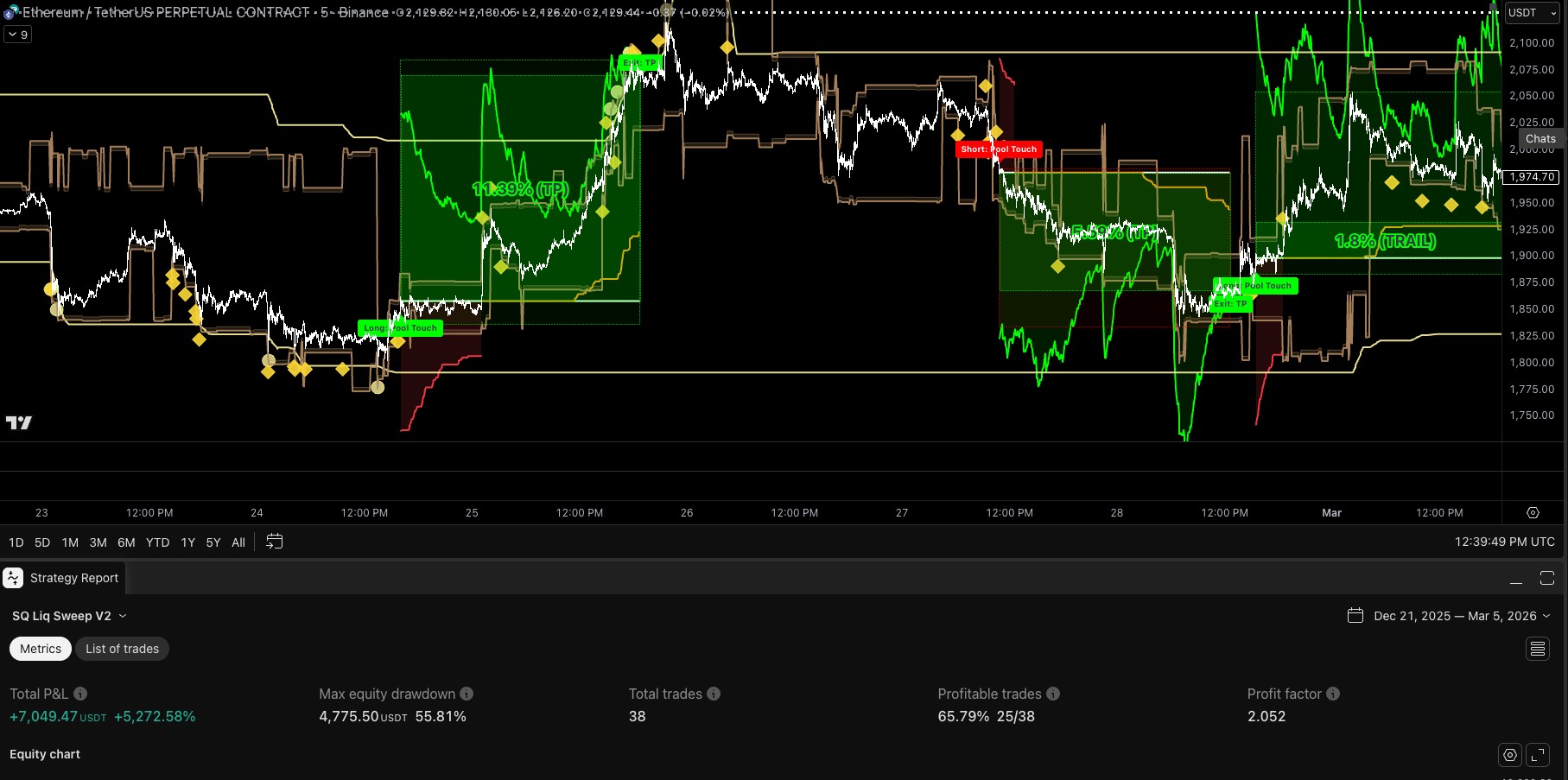
Task: Open the USDT currency dropdown
Action: point(1533,13)
